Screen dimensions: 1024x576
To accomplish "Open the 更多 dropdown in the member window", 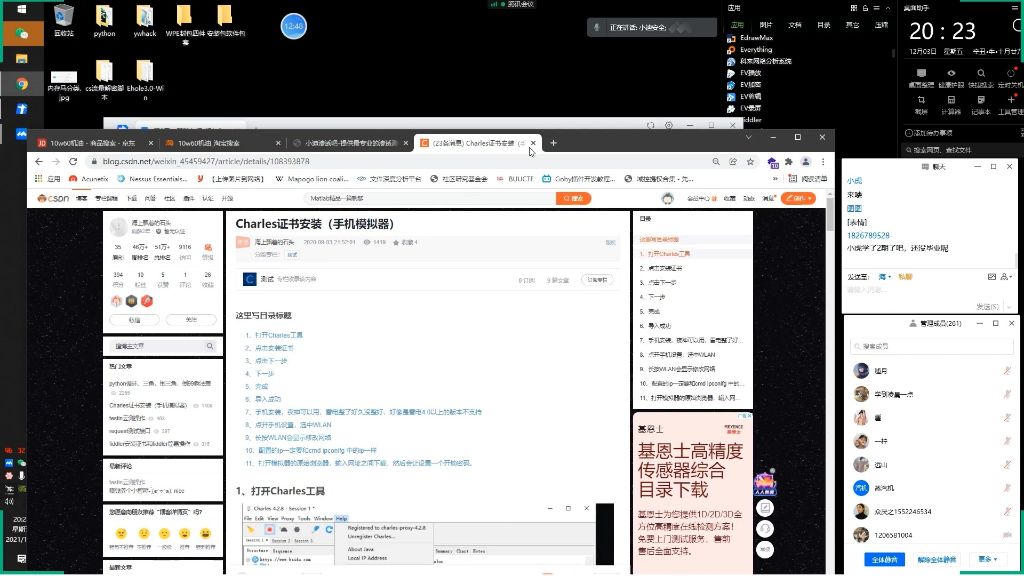I will point(988,559).
